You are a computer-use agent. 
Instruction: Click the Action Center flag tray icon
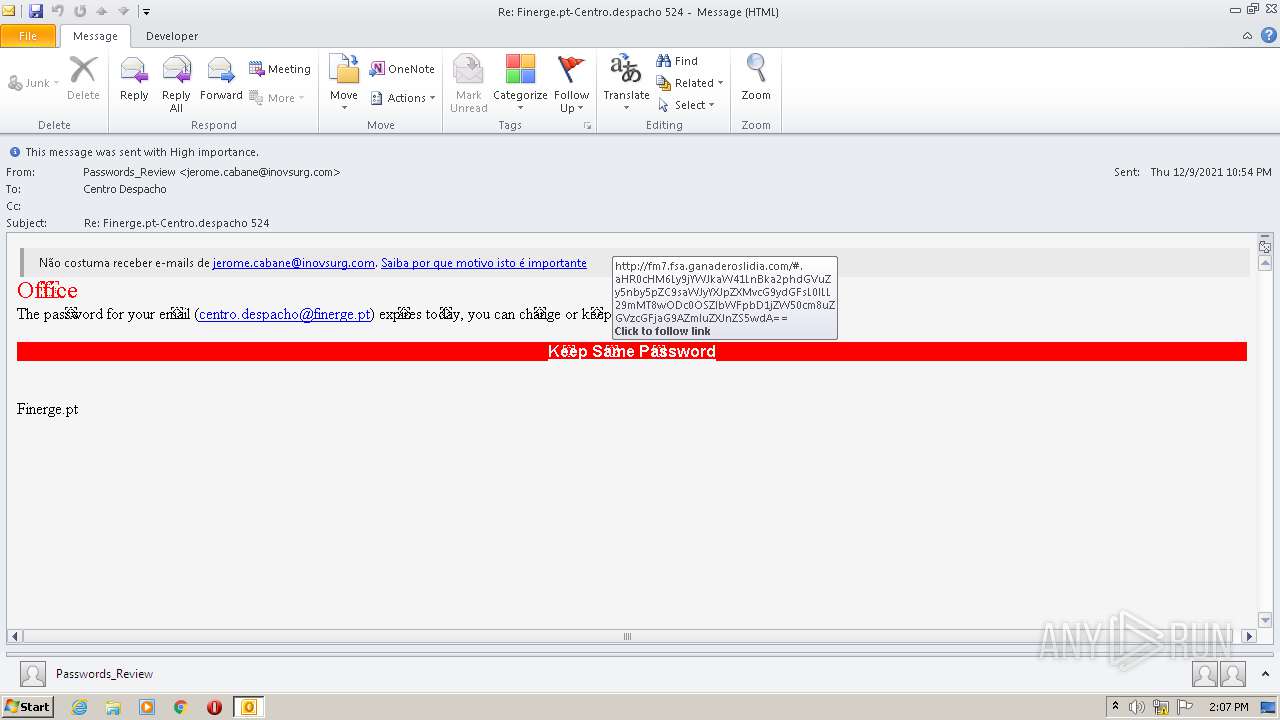coord(1185,707)
